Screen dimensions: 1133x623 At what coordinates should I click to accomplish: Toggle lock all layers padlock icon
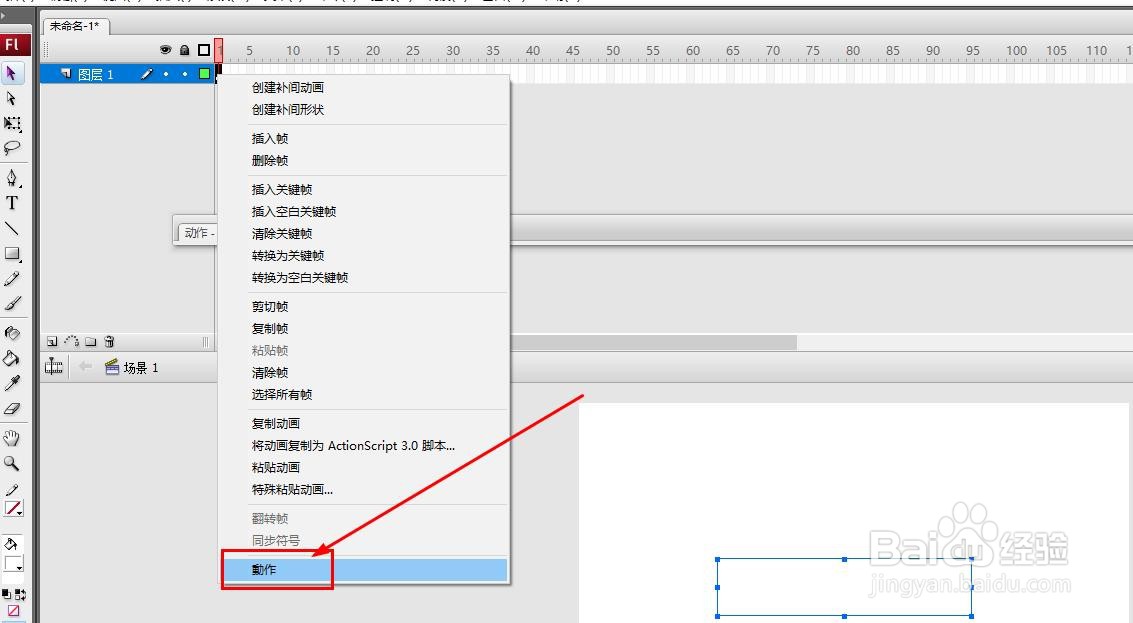[x=184, y=50]
